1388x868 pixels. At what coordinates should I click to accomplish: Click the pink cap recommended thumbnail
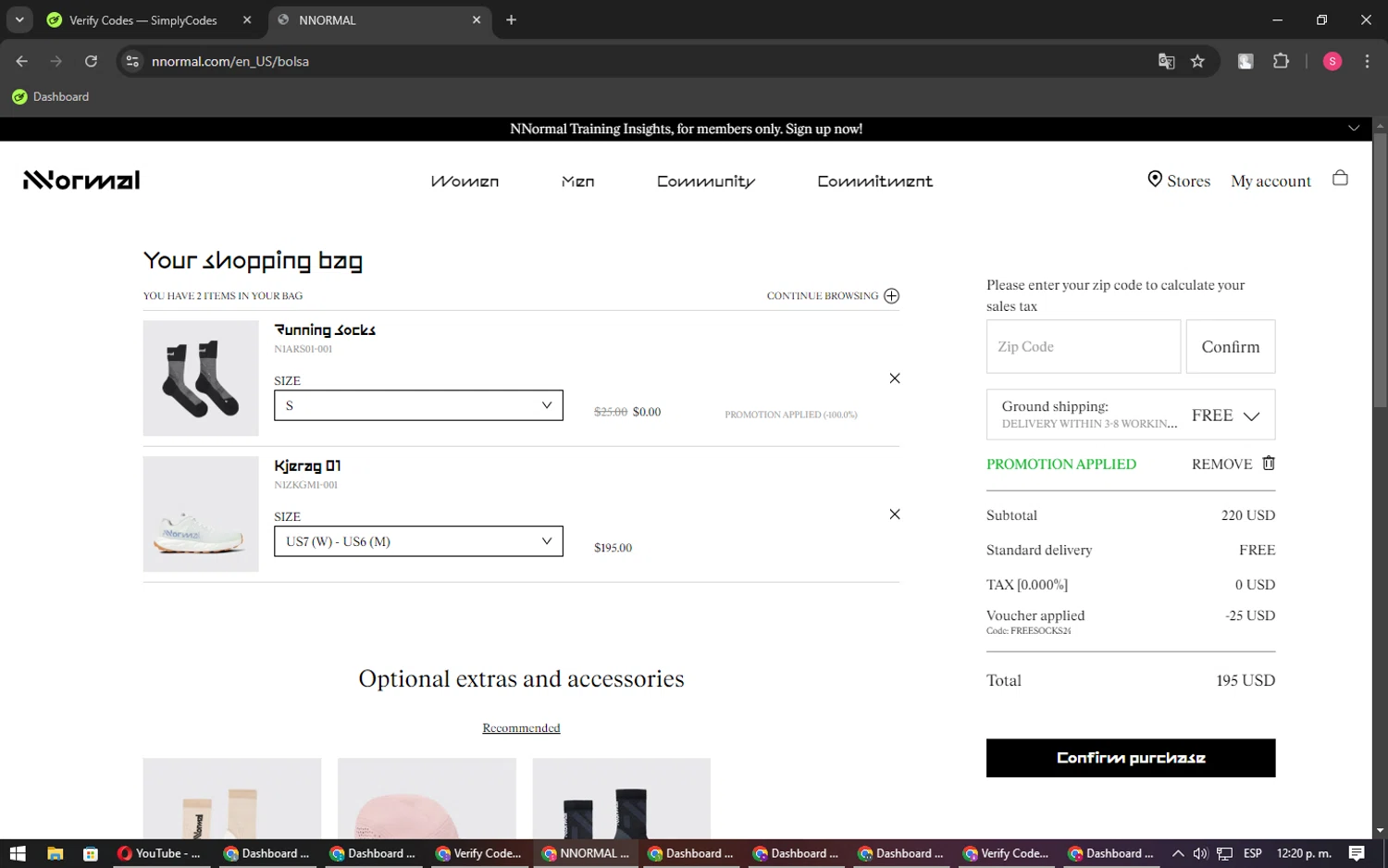click(x=427, y=799)
